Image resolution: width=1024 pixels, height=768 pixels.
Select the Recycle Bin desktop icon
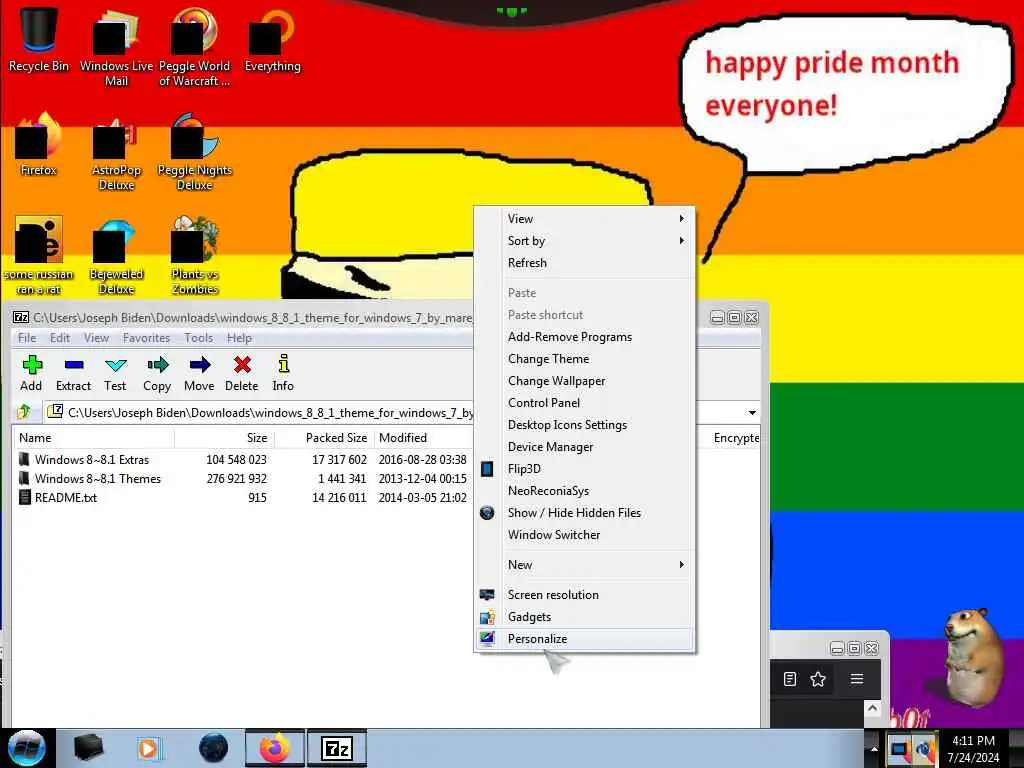point(39,39)
